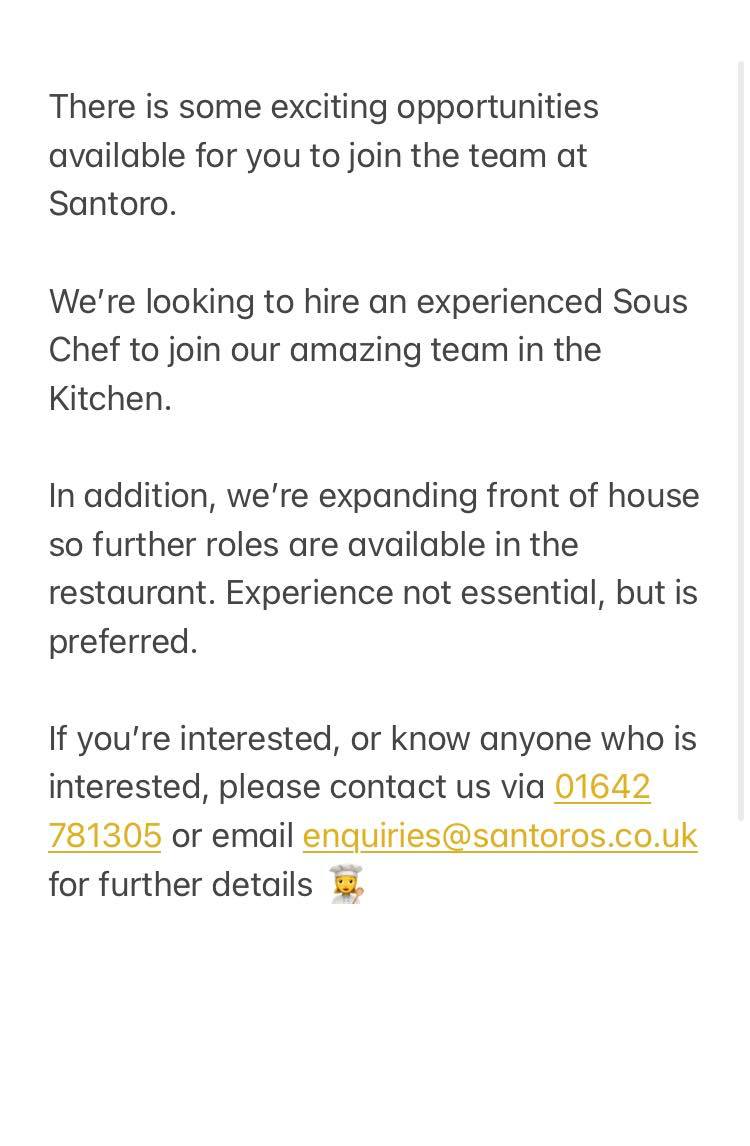The height and width of the screenshot is (1146, 750).
Task: Click the line 'available for you to join'
Action: click(x=317, y=156)
